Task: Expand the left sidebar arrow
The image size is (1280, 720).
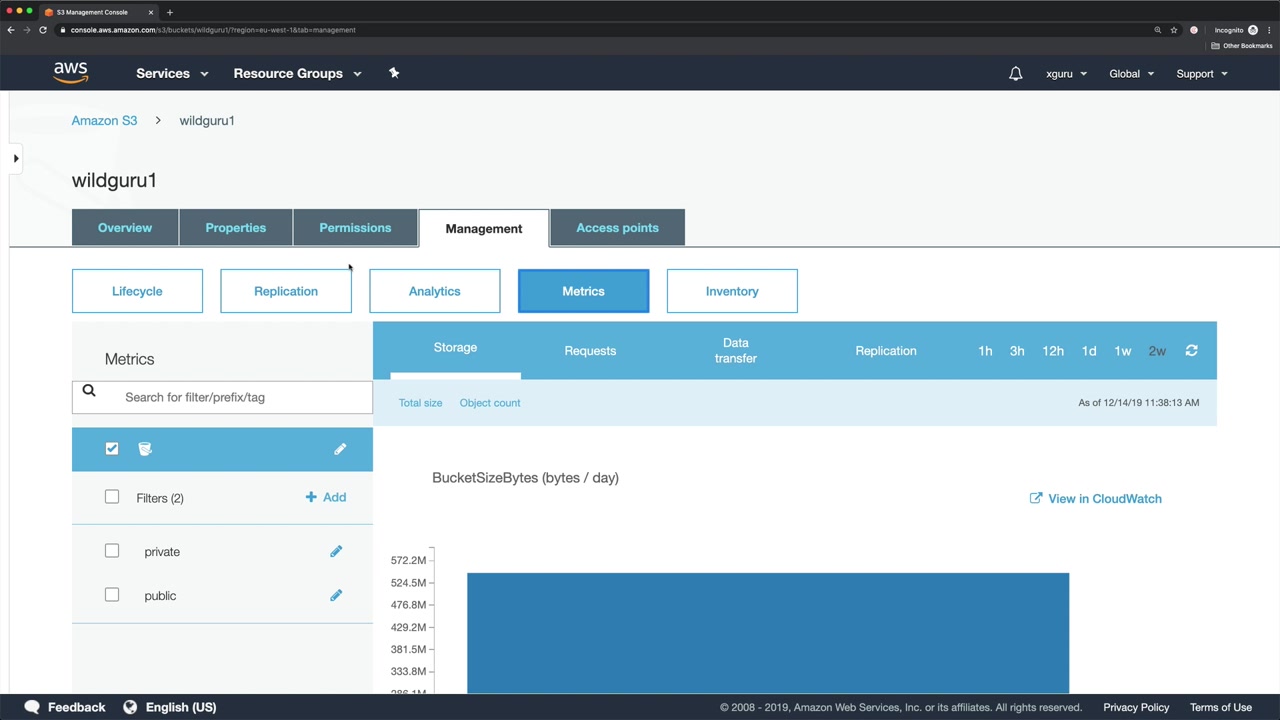Action: (16, 158)
